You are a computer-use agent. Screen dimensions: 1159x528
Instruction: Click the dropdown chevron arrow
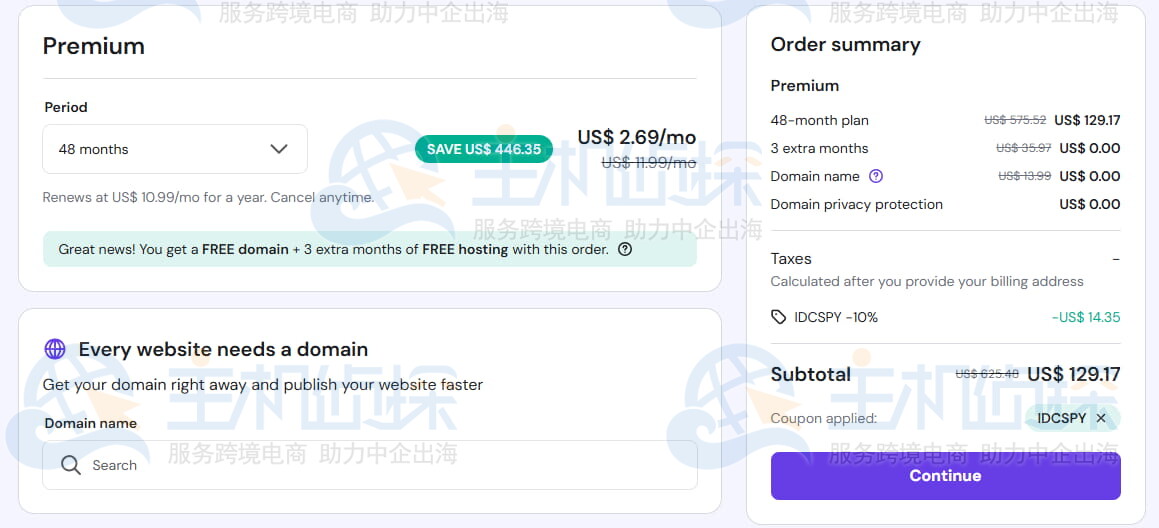click(279, 149)
